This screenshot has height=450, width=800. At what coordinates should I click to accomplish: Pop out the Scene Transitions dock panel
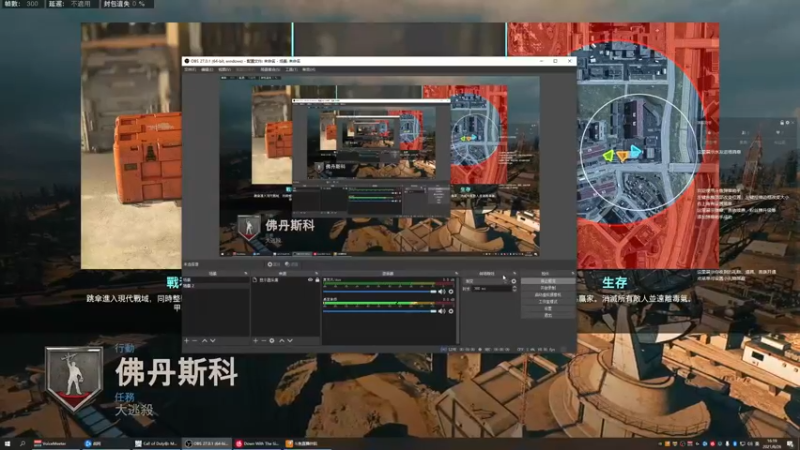click(514, 273)
